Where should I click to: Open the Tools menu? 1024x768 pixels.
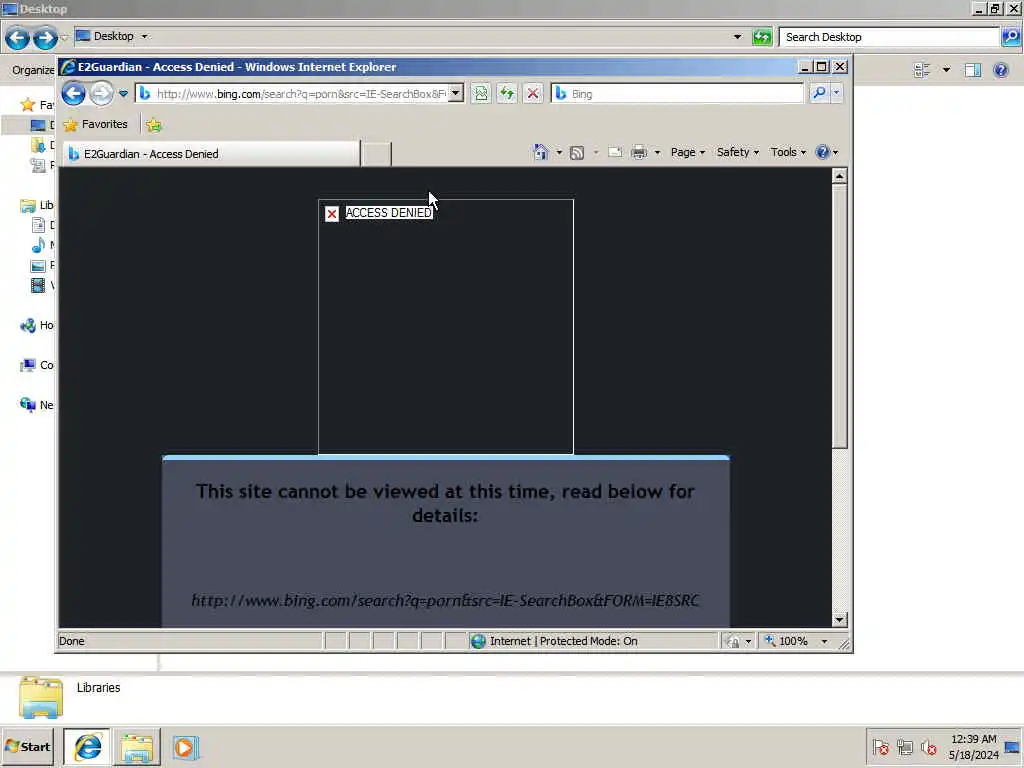click(788, 152)
